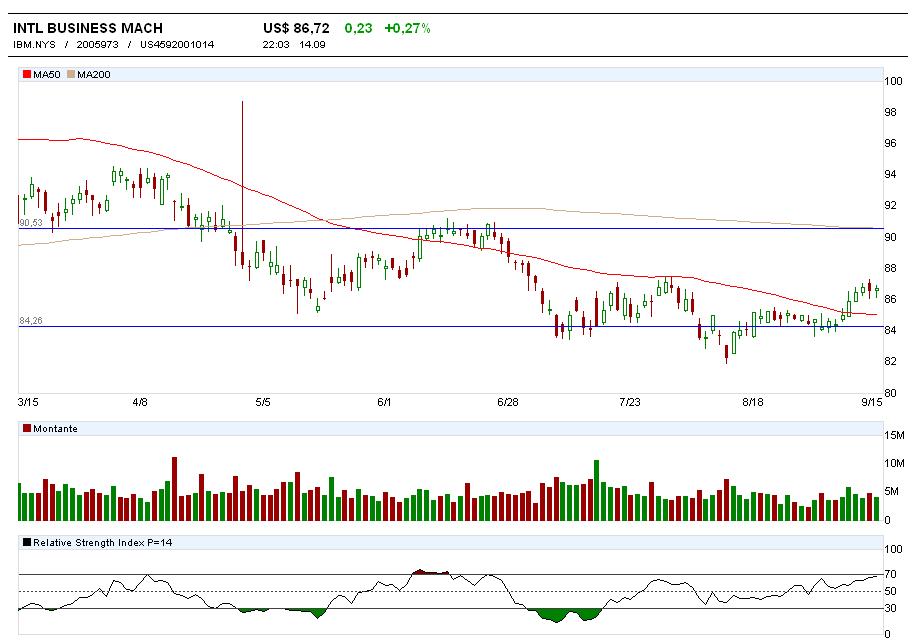Click the RSI 50 level label
Image resolution: width=915 pixels, height=641 pixels.
(x=890, y=591)
